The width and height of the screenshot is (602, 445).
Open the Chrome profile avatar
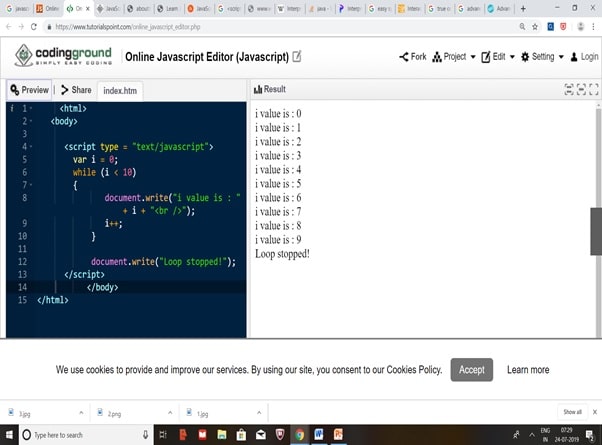coord(580,26)
